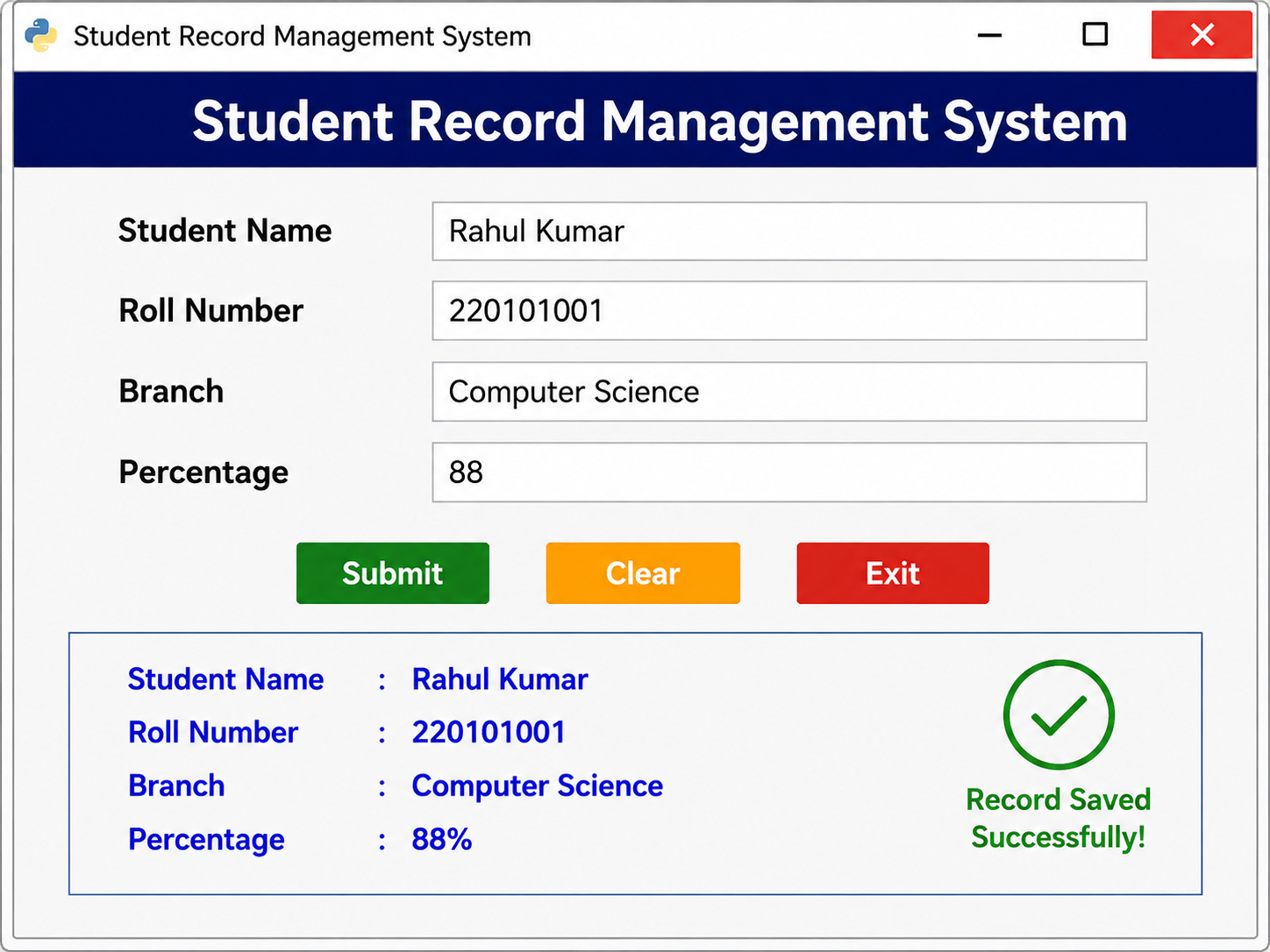Click the blue '220101001' result value
Screen dimensions: 1270x952
tap(489, 733)
